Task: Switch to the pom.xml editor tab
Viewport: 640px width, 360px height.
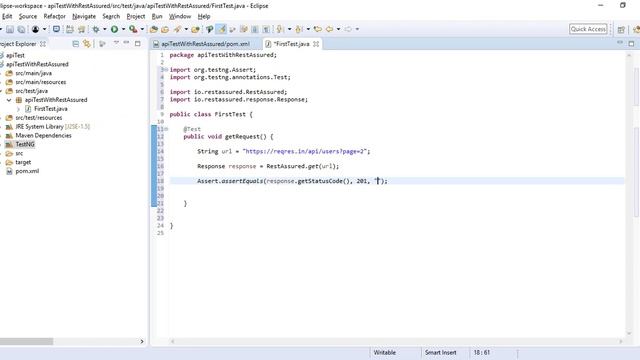Action: pyautogui.click(x=205, y=44)
